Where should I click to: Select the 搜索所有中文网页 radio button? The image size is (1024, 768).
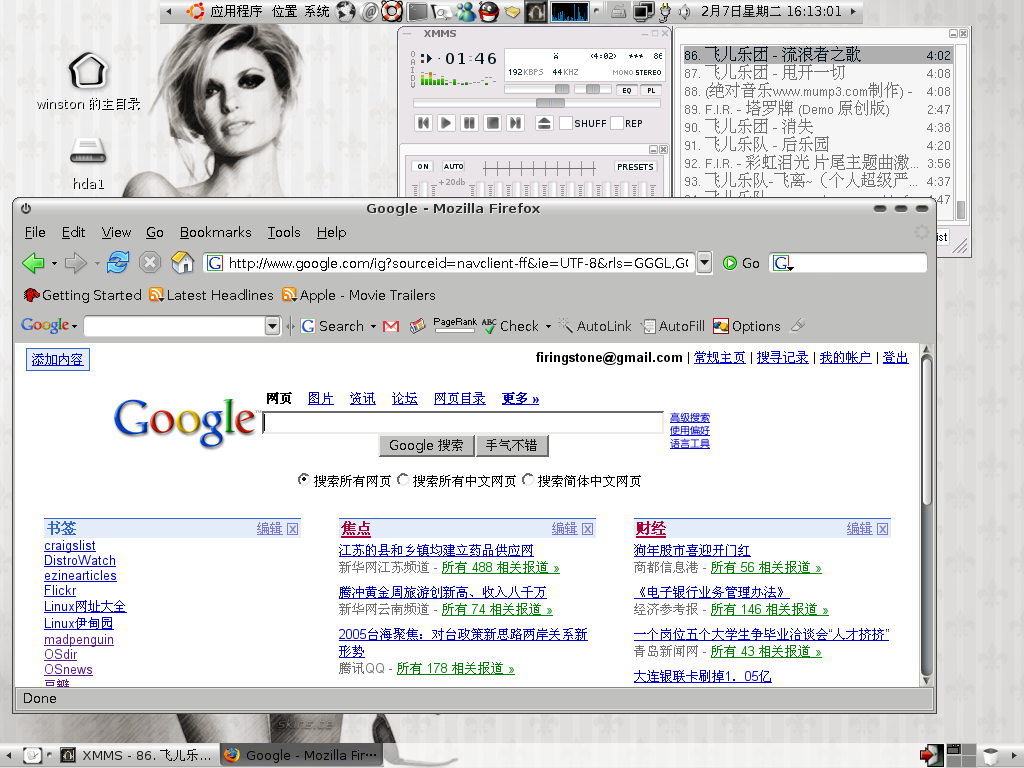click(403, 479)
